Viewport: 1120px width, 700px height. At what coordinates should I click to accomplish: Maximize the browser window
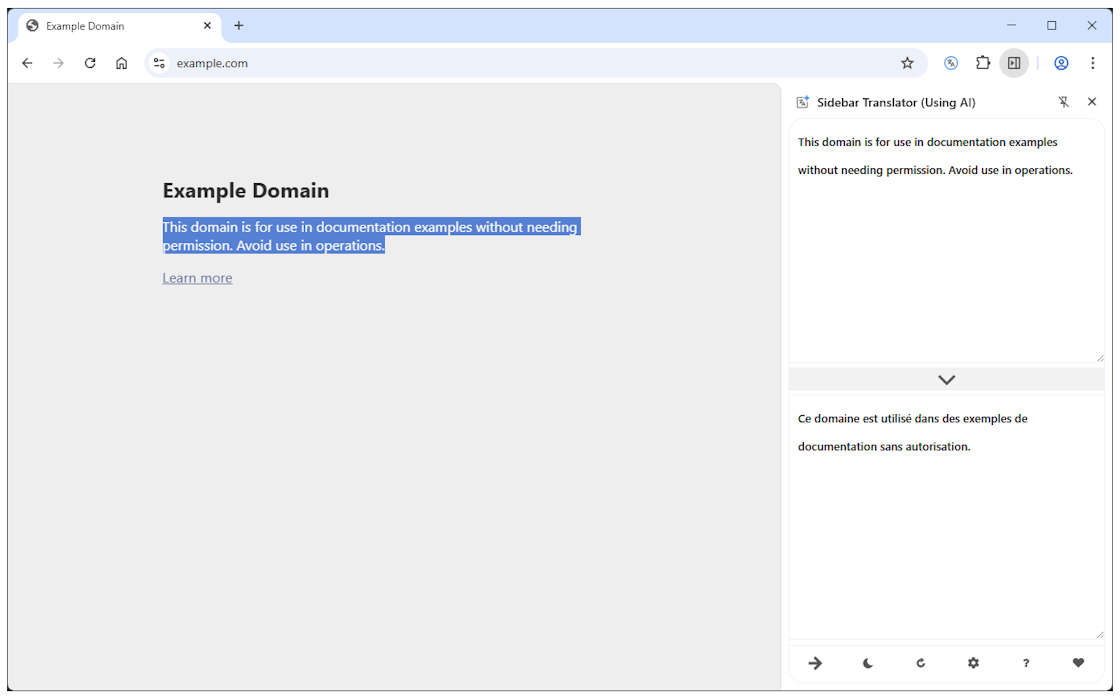(1051, 25)
